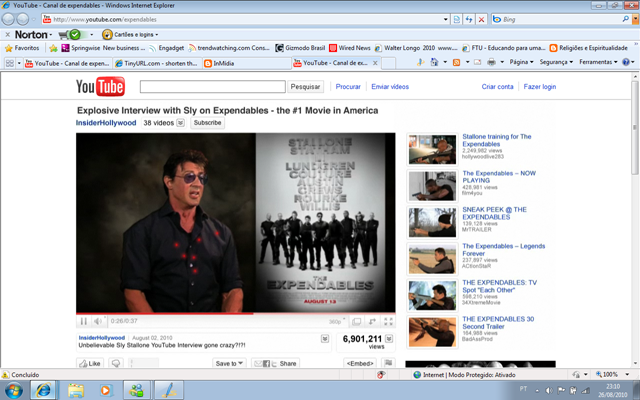Viewport: 640px width, 400px height.
Task: Click the print icon in command bar
Action: 491,62
